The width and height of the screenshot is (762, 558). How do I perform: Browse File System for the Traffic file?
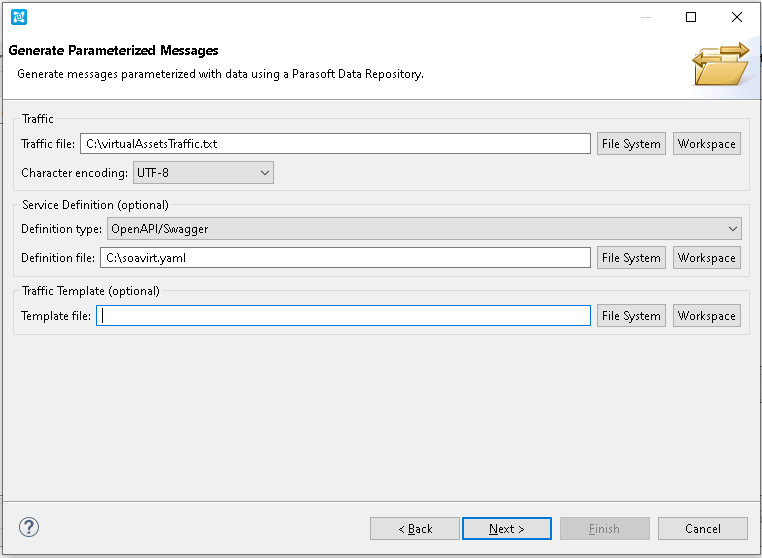(631, 144)
